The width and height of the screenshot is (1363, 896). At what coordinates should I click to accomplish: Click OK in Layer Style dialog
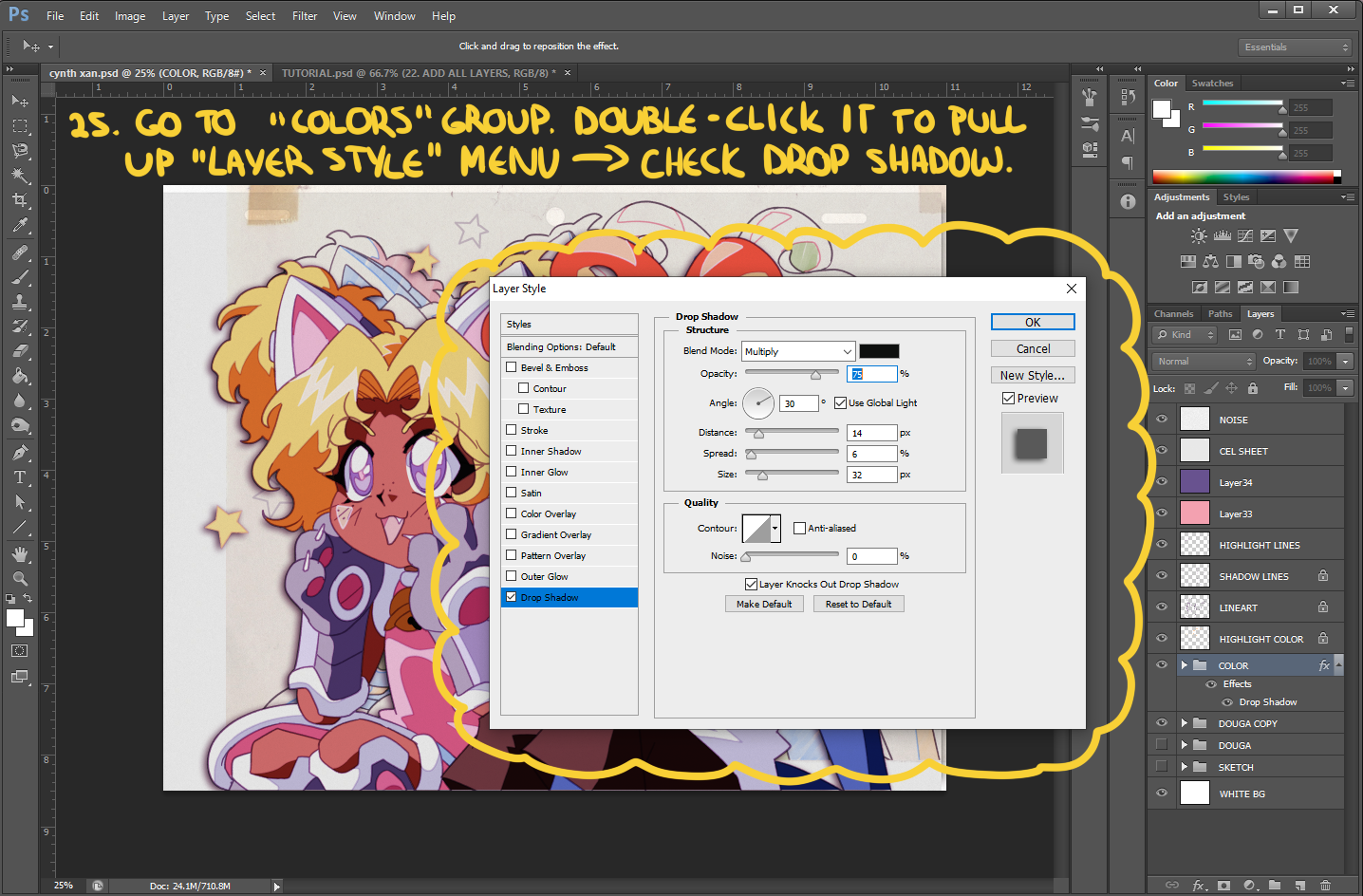[1033, 323]
